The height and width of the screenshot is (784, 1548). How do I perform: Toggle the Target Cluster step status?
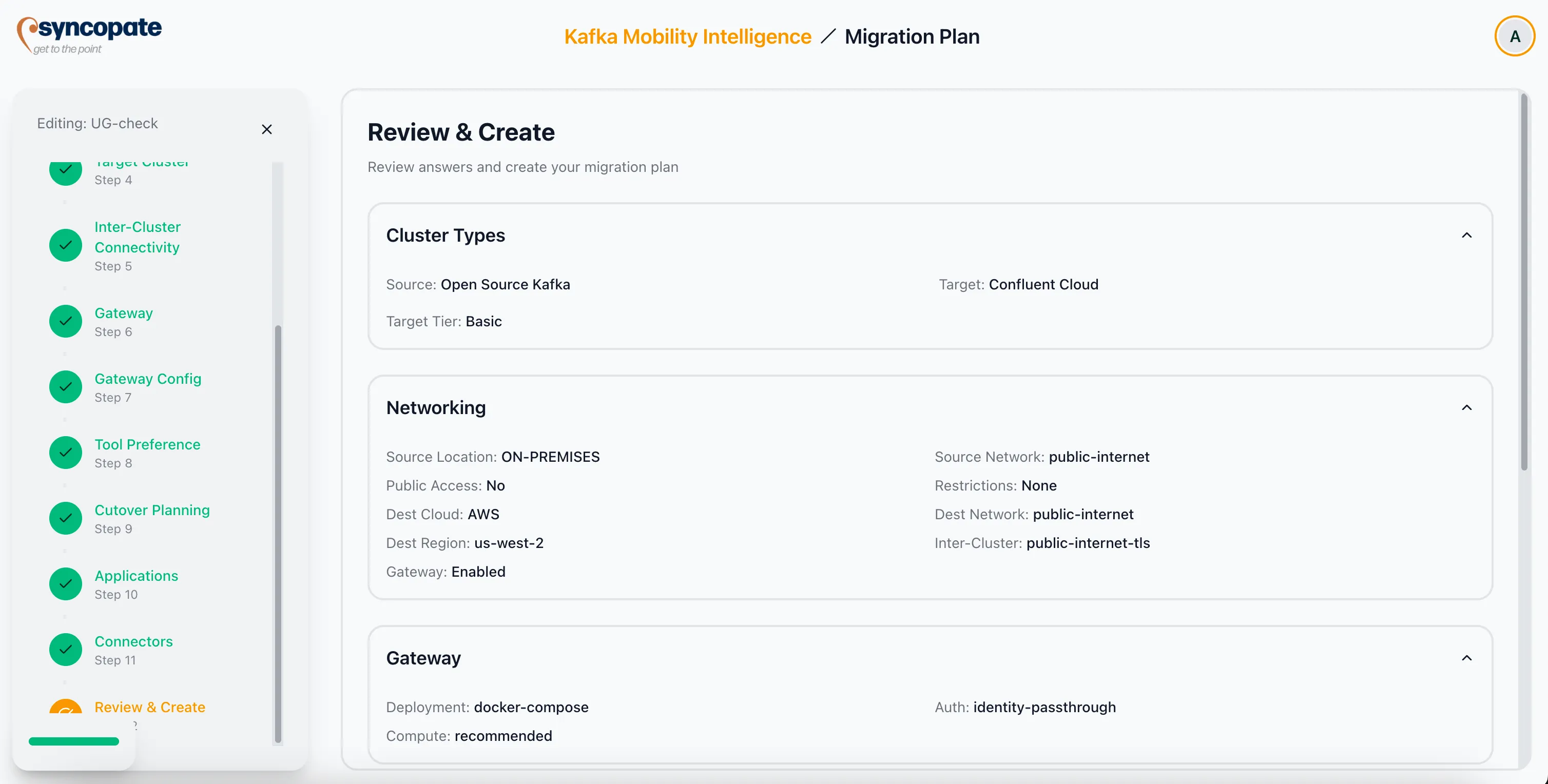click(65, 171)
